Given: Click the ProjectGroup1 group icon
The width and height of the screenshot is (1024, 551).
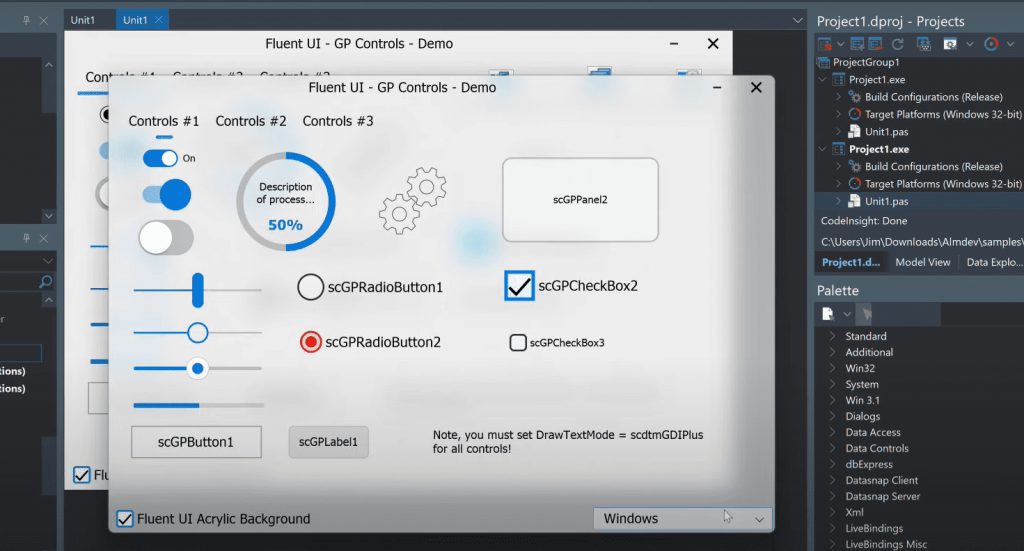Looking at the screenshot, I should pos(824,62).
